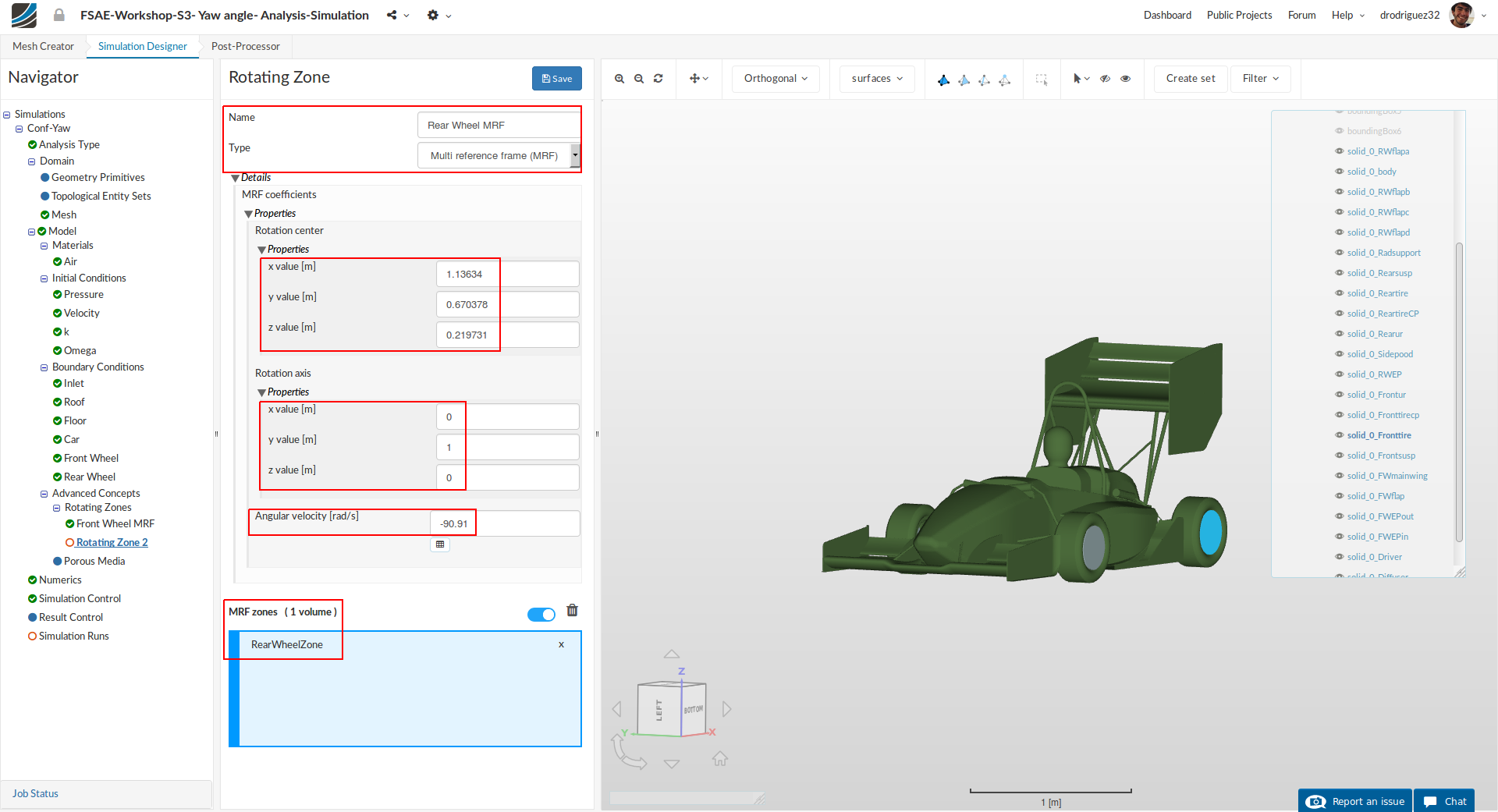This screenshot has width=1498, height=812.
Task: Open the surfaces selection mode dropdown
Action: point(877,79)
